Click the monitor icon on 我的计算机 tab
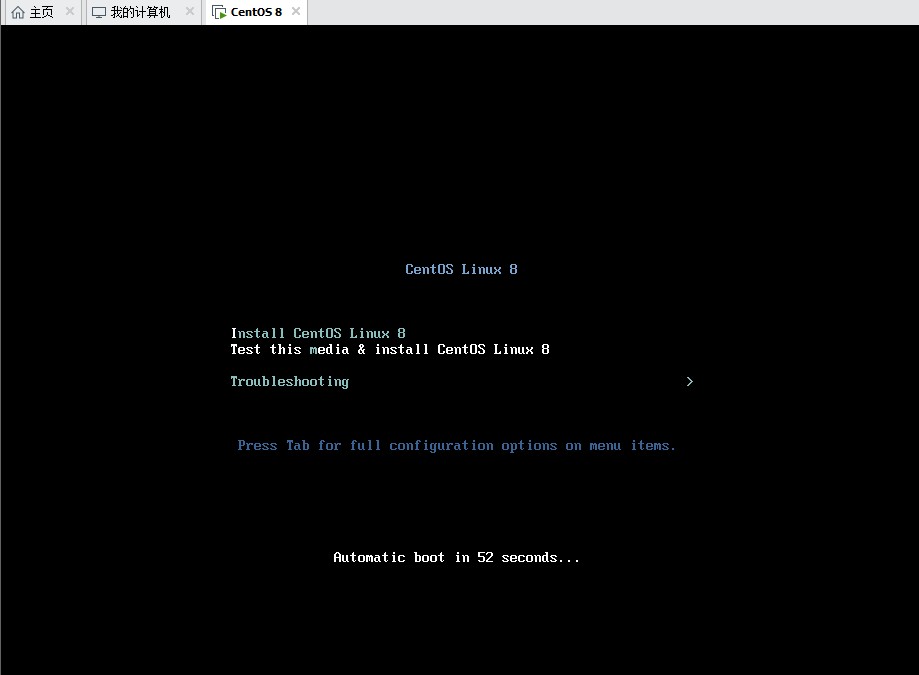 coord(99,12)
